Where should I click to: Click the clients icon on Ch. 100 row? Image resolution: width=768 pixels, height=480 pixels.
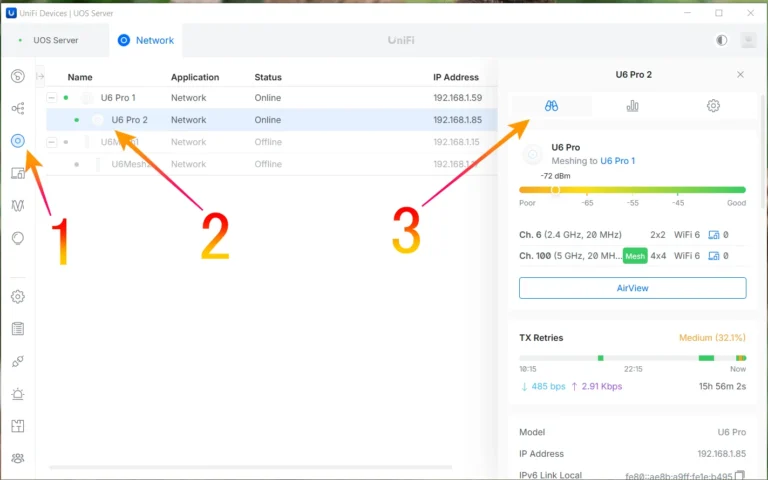coord(714,256)
